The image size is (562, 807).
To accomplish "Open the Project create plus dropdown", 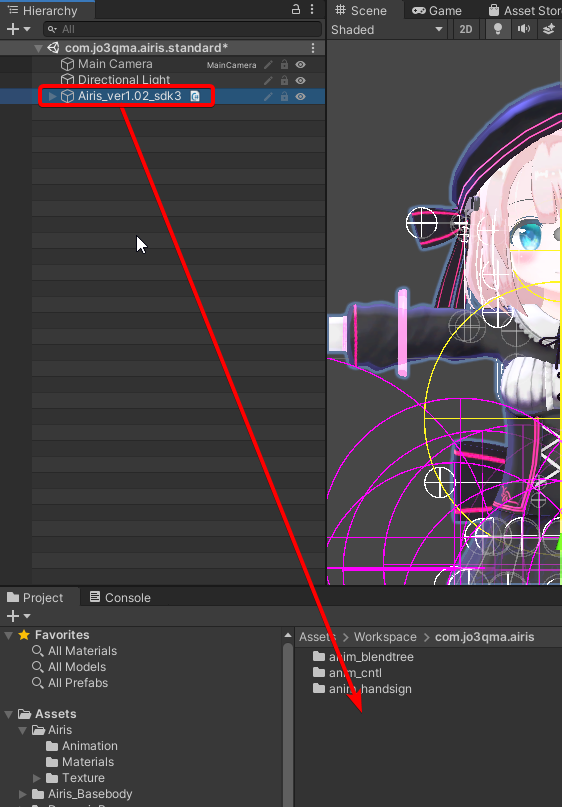I will [19, 616].
